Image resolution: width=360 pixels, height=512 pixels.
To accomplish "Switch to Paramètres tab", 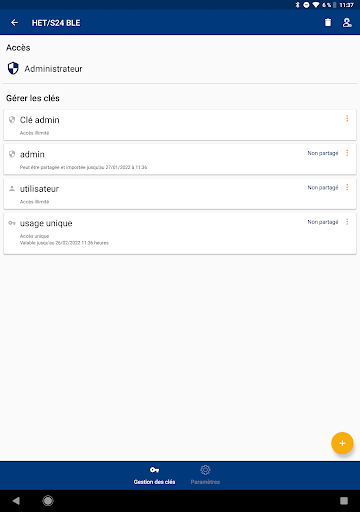I will pos(205,475).
